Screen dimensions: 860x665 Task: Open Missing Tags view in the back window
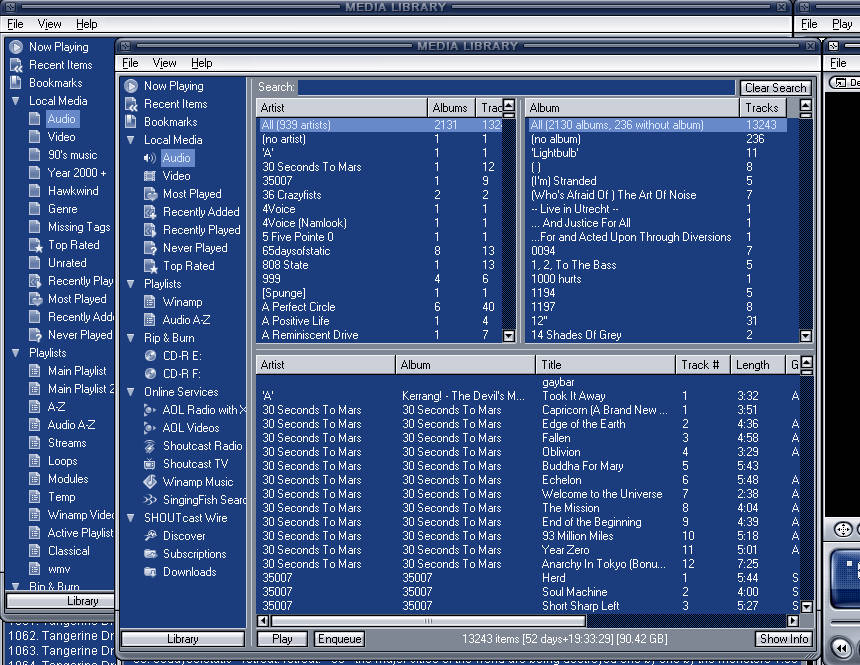pyautogui.click(x=79, y=227)
